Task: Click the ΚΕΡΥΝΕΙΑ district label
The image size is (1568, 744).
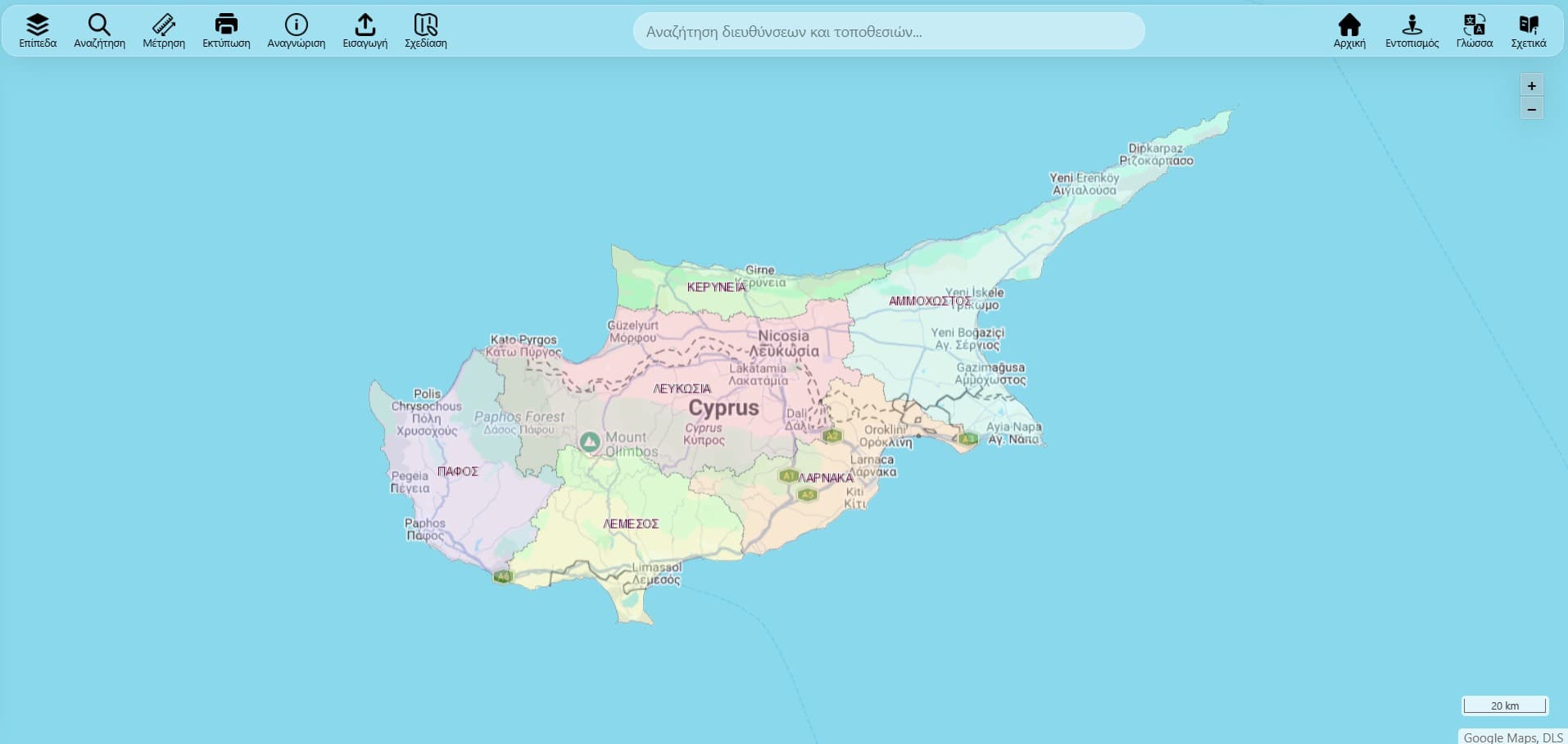Action: coord(717,287)
